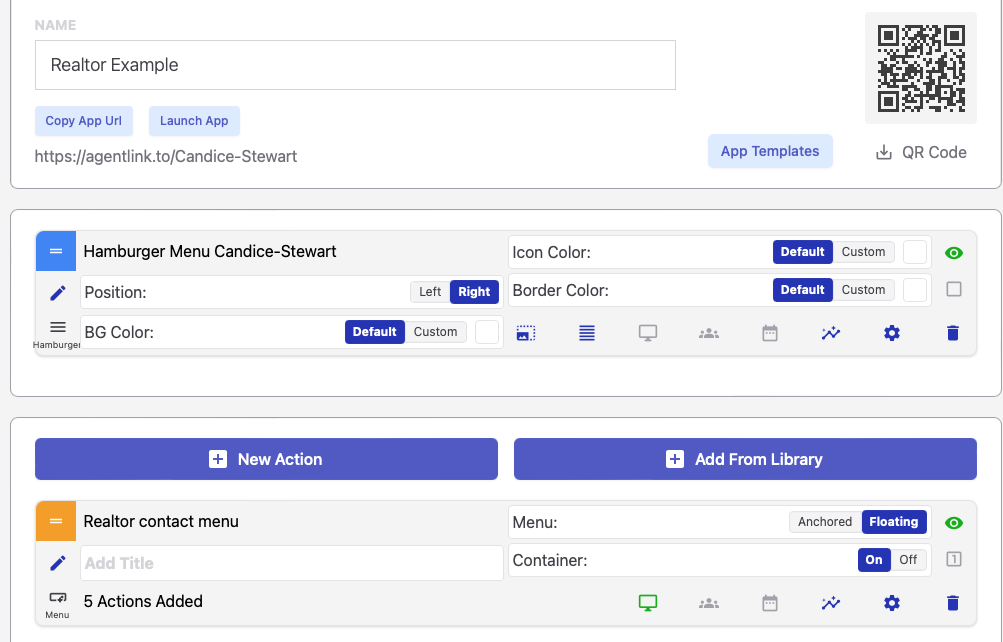Tick the checkbox beside Border Color row
This screenshot has height=642, width=1003.
[x=954, y=290]
